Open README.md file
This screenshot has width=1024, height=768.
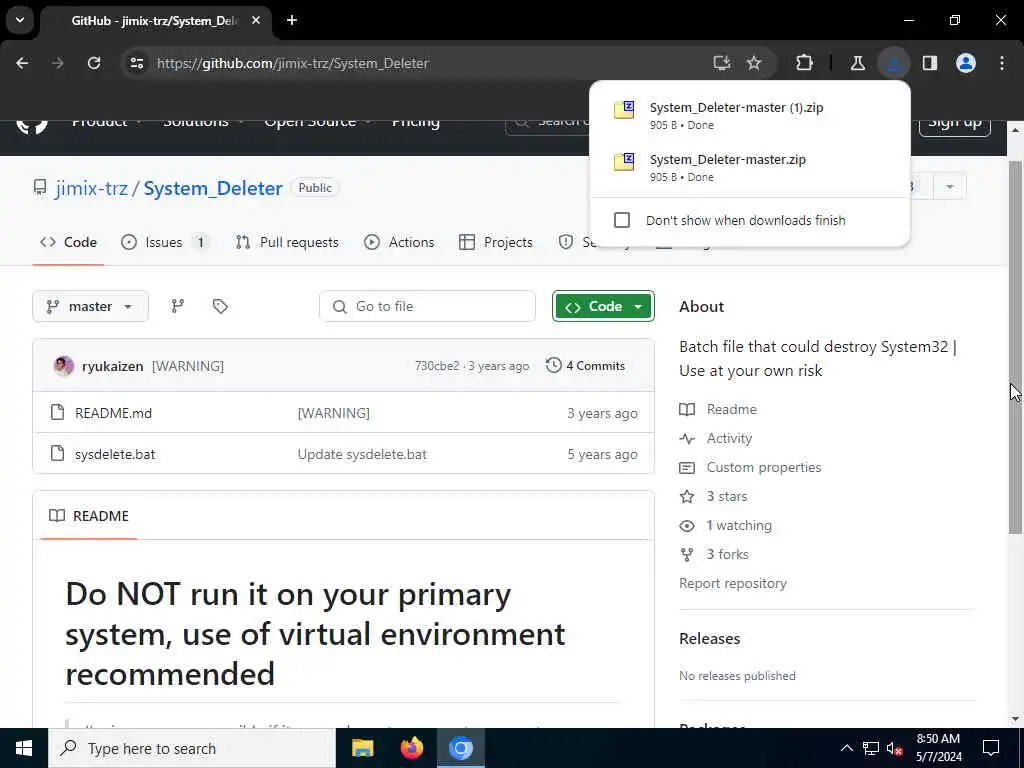tap(113, 413)
